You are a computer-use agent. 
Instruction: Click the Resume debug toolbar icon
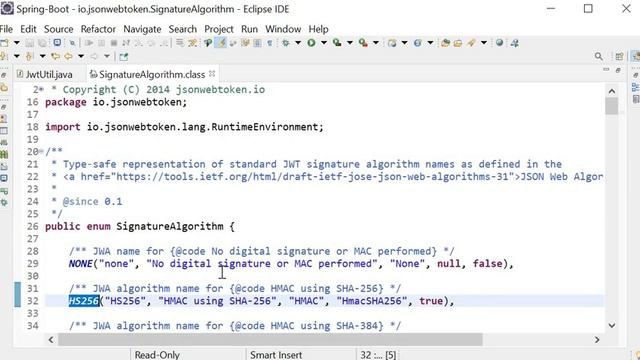(x=89, y=43)
